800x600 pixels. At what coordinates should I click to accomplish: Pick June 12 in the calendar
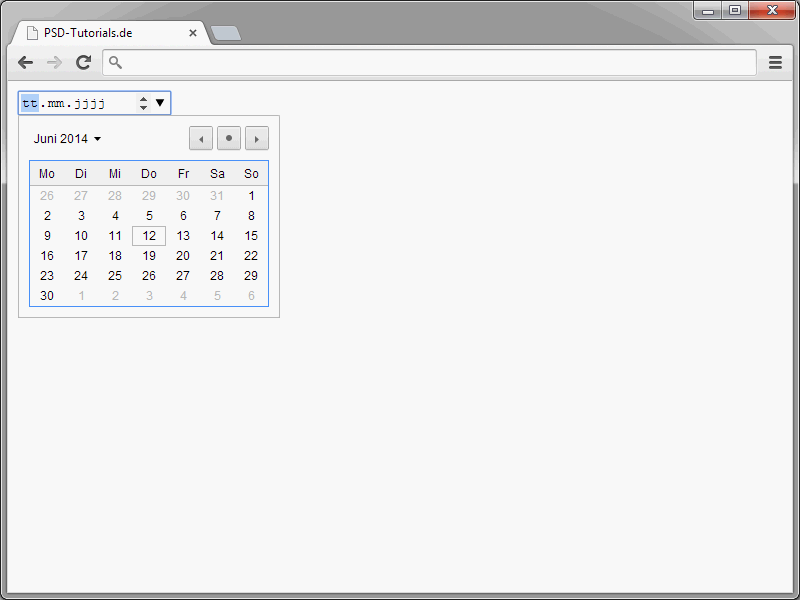tap(149, 236)
